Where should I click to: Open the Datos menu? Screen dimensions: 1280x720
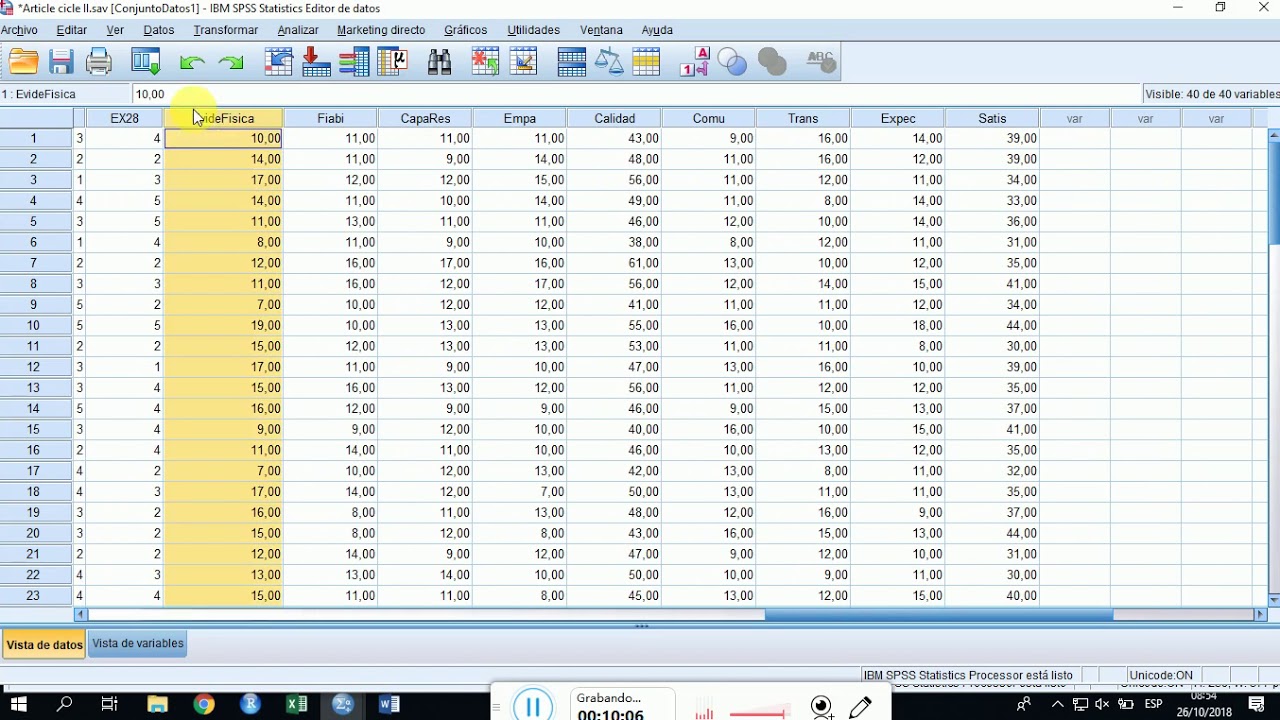159,31
